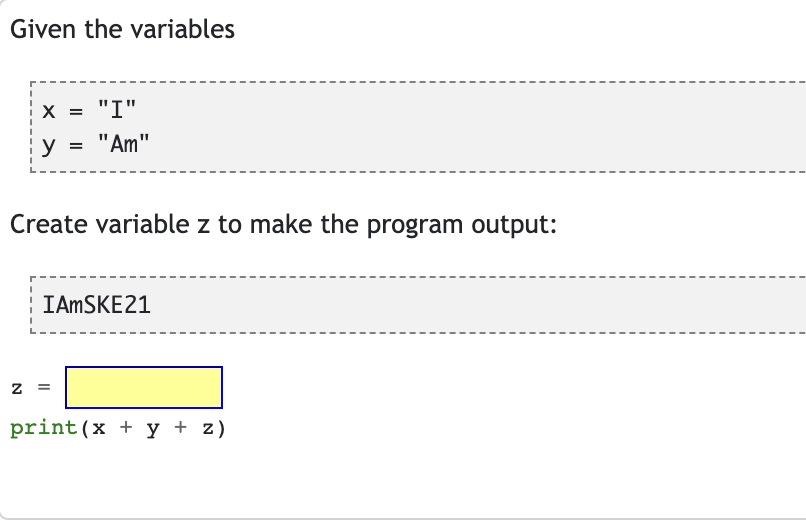
Task: Click variable y inside the print statement
Action: [x=151, y=429]
